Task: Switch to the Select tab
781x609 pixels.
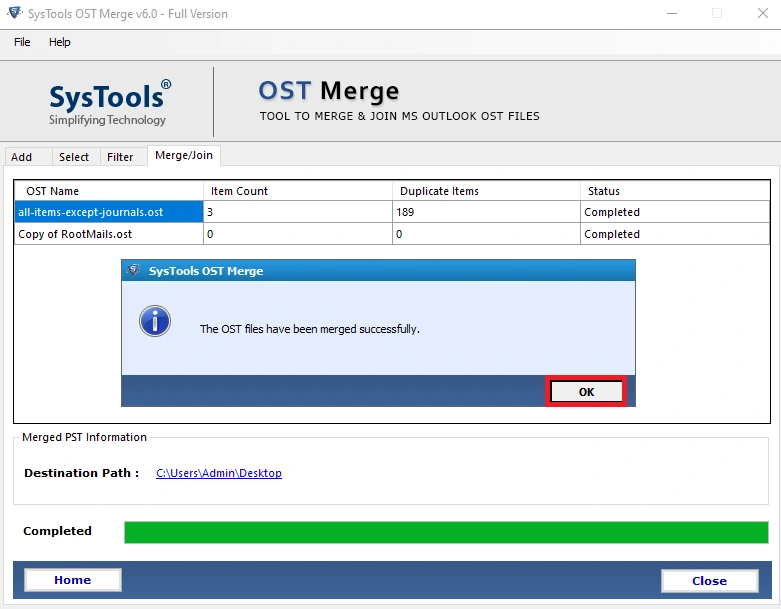Action: (x=74, y=157)
